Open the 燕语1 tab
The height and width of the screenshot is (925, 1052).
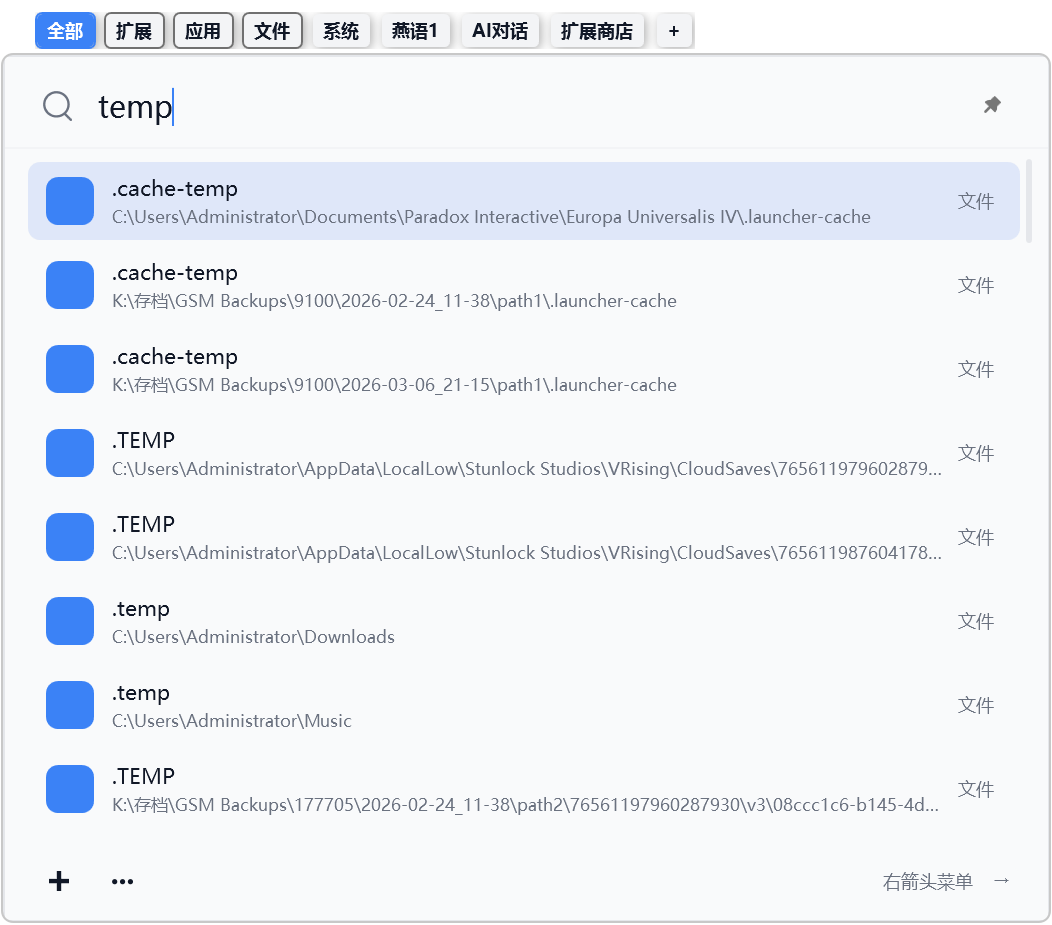coord(415,31)
